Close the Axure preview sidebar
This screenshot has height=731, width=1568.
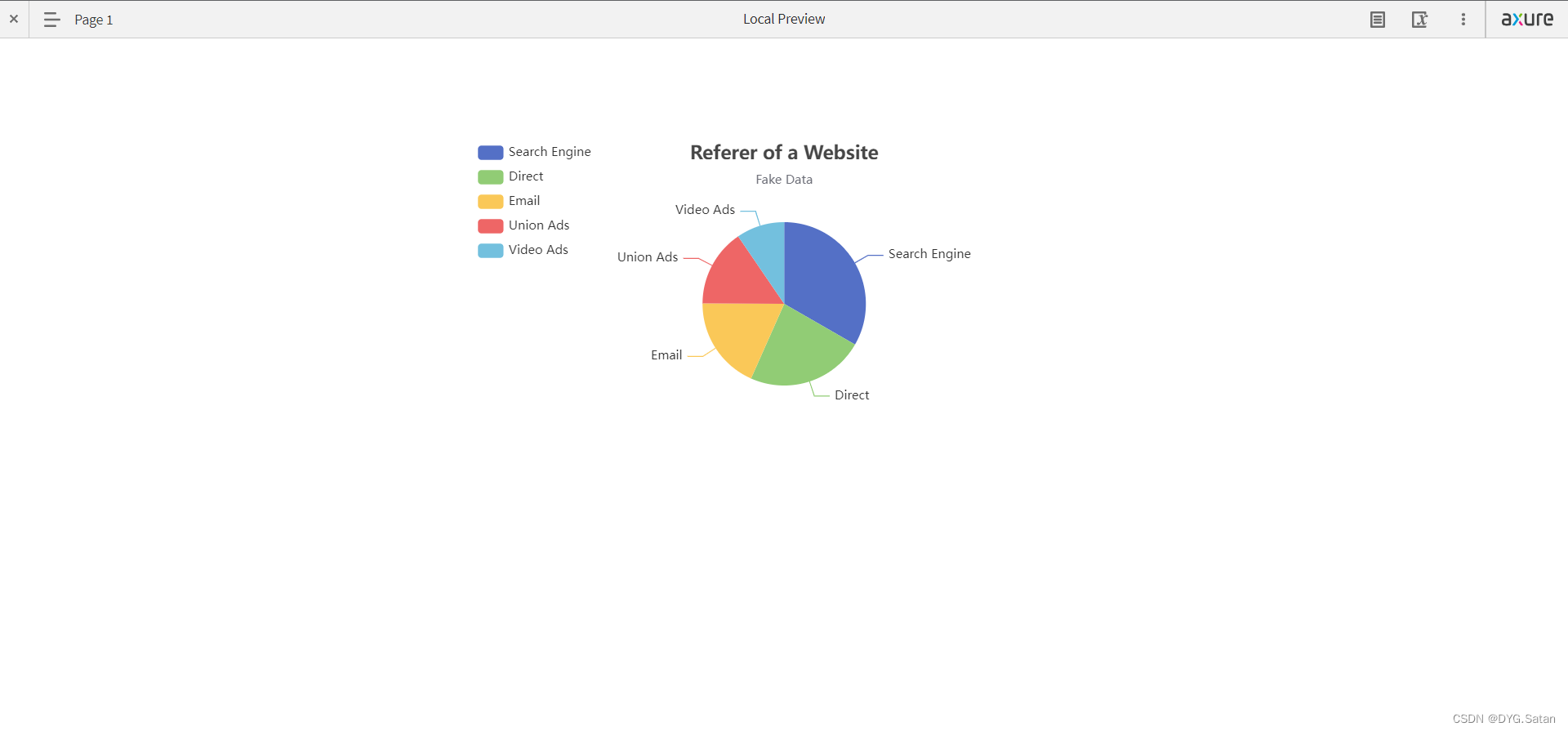(14, 19)
